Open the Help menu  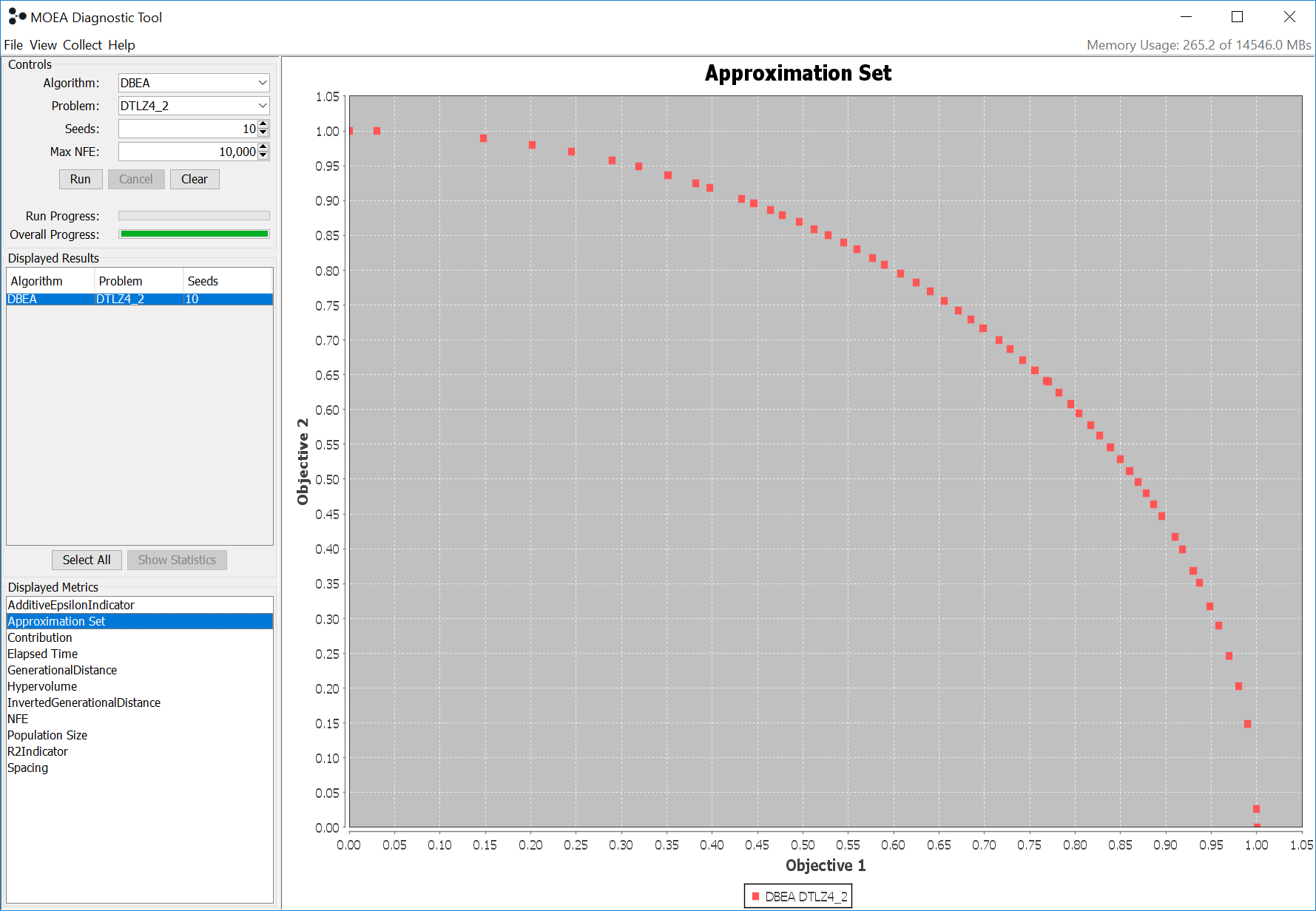click(121, 45)
